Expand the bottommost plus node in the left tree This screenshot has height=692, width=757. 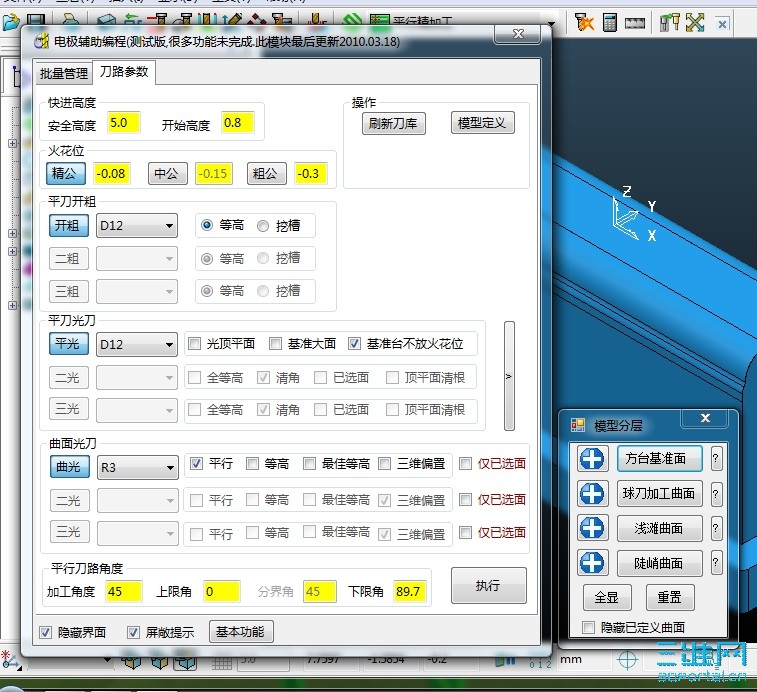coord(13,305)
